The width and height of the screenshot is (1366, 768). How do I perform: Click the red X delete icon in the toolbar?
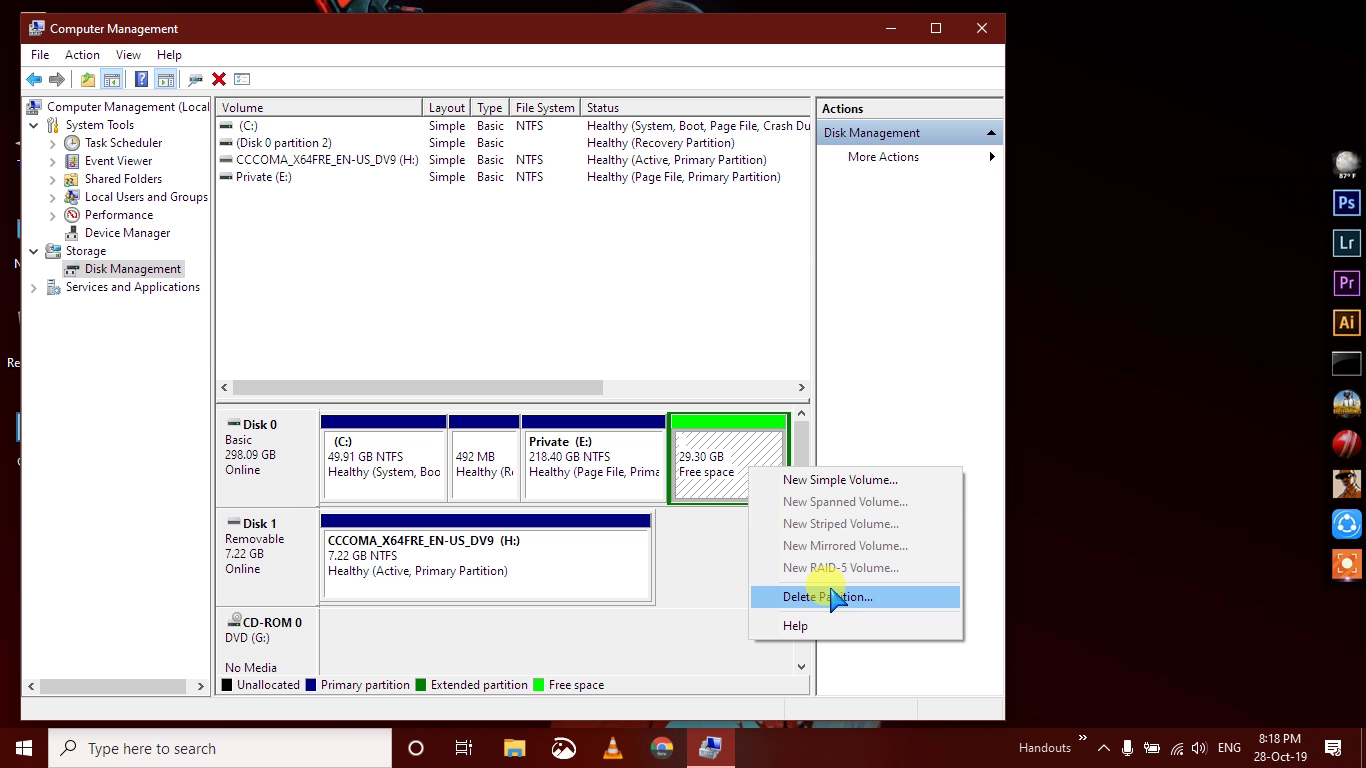218,79
